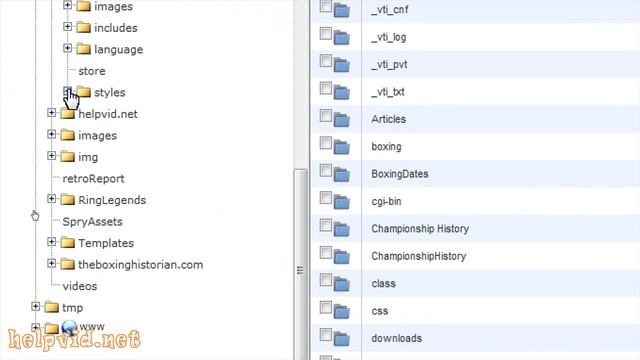640x360 pixels.
Task: Open the retroReport tree item
Action: [x=93, y=179]
